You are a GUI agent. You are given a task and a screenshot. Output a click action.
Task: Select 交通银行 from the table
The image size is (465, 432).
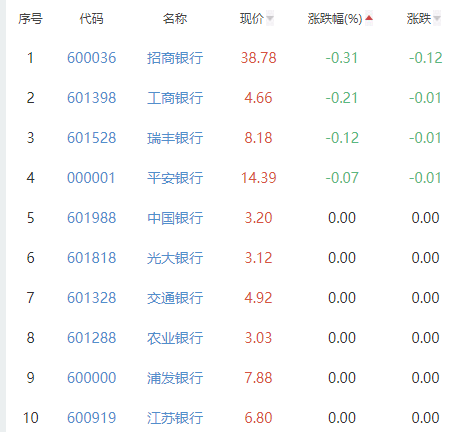click(x=175, y=298)
